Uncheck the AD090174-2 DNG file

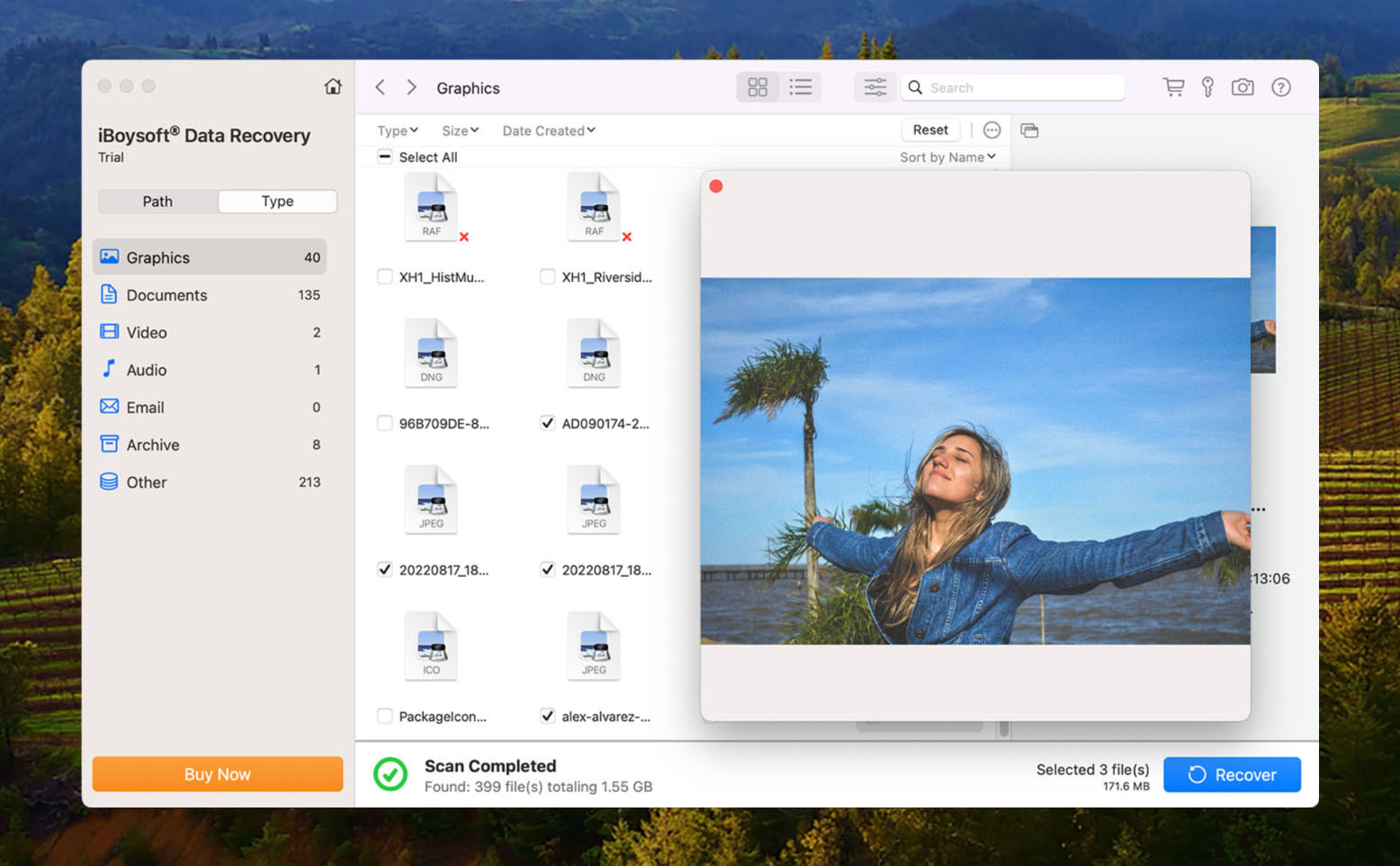click(x=547, y=422)
